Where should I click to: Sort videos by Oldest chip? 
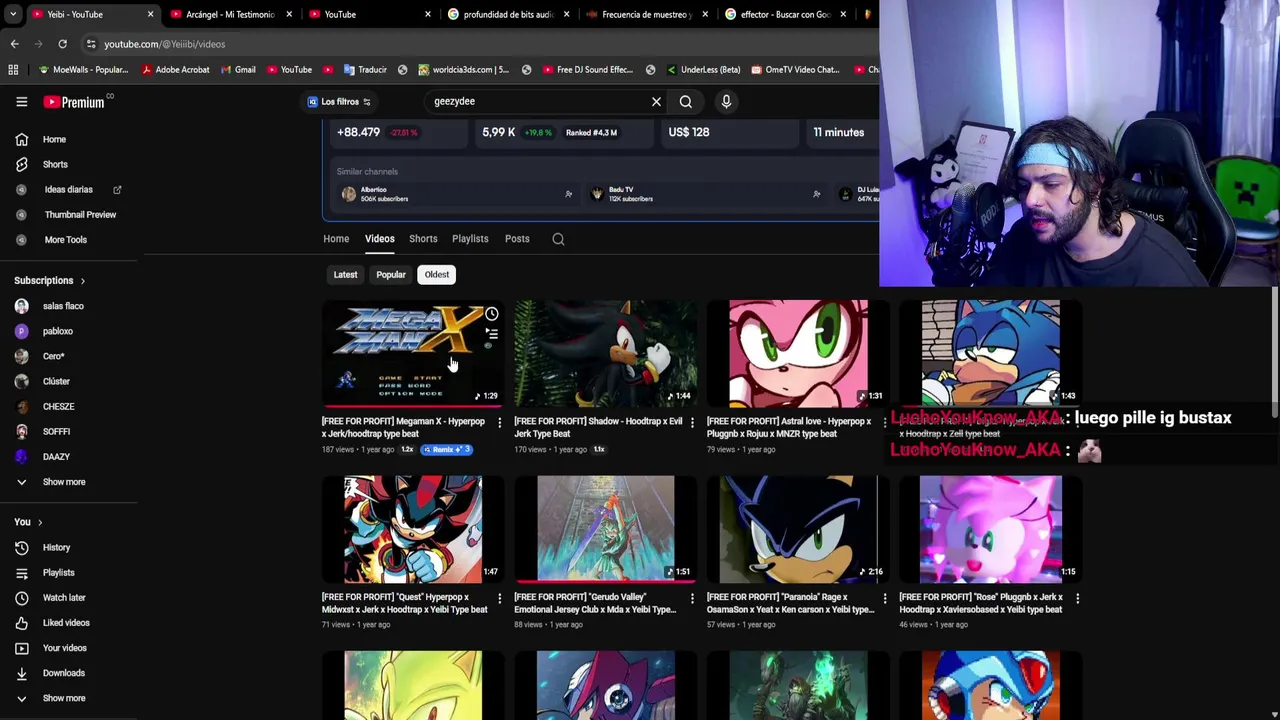(x=437, y=274)
